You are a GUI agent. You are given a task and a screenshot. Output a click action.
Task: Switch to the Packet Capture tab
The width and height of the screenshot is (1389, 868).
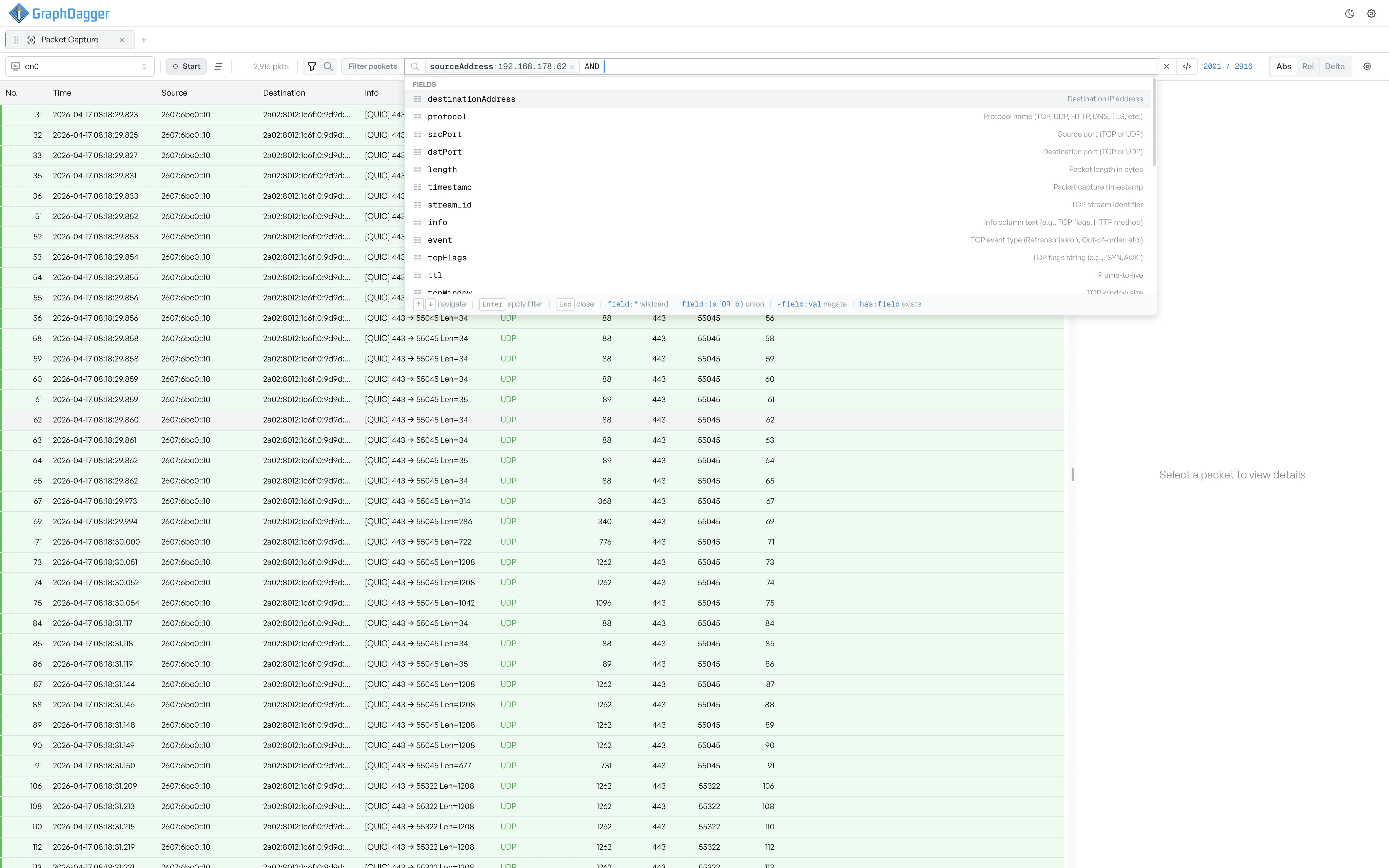click(x=70, y=40)
